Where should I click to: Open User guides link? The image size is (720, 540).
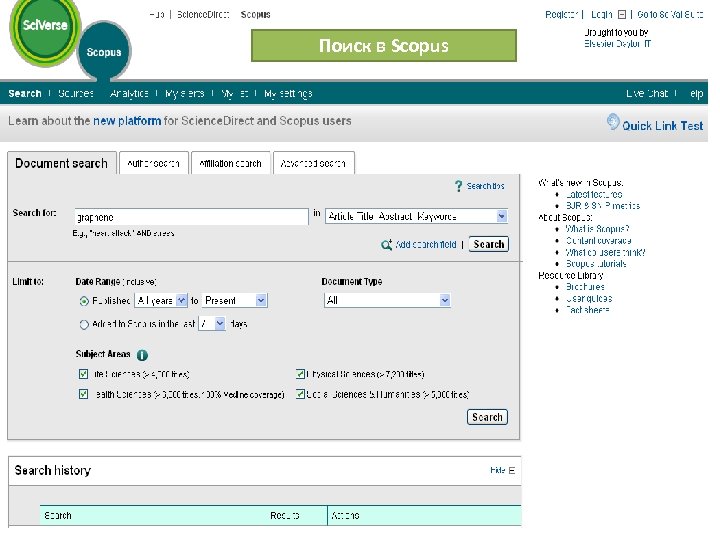coord(589,298)
